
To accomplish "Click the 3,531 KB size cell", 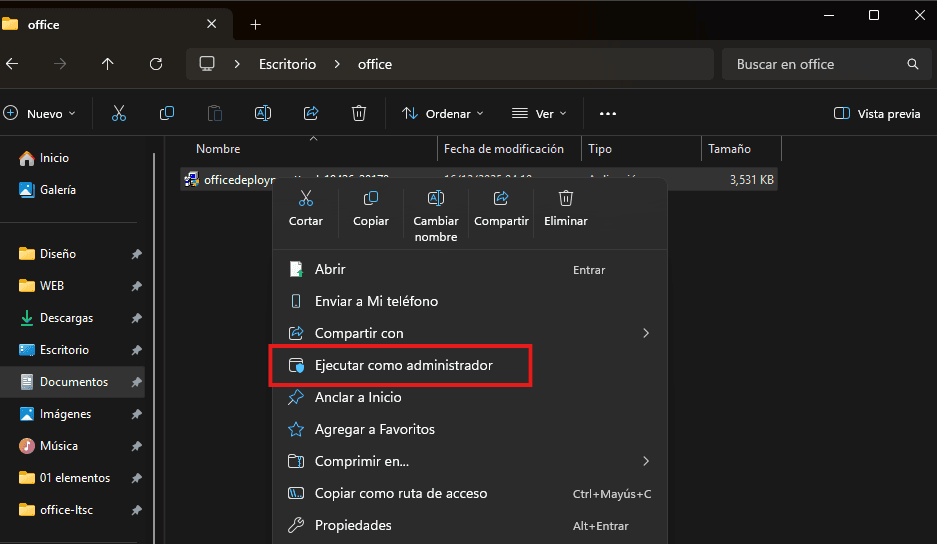I will pos(751,180).
